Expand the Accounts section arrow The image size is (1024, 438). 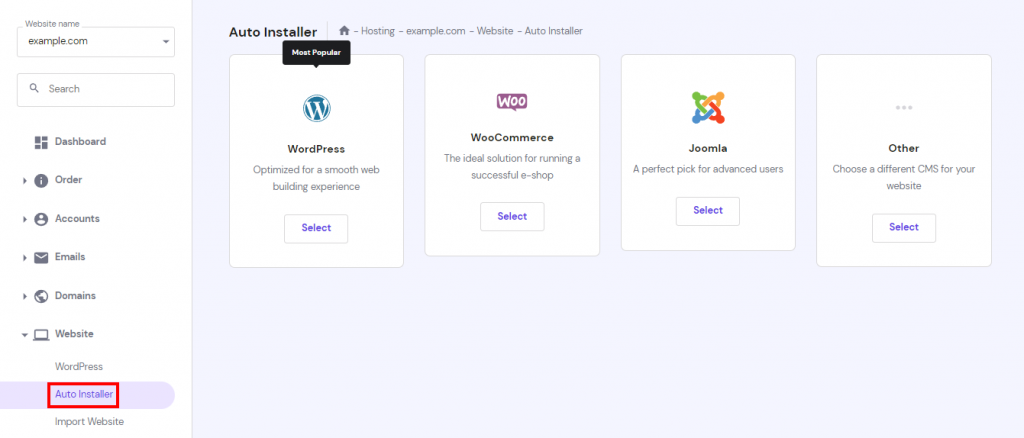25,219
